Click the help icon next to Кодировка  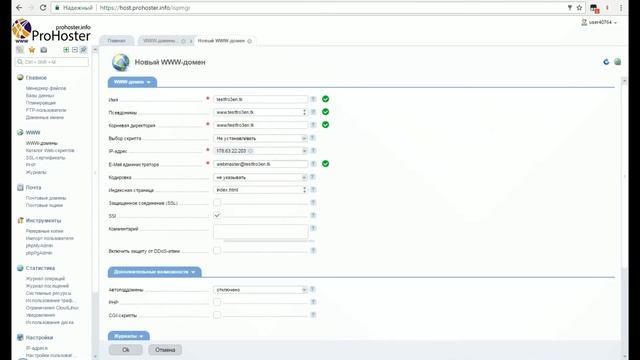coord(312,177)
